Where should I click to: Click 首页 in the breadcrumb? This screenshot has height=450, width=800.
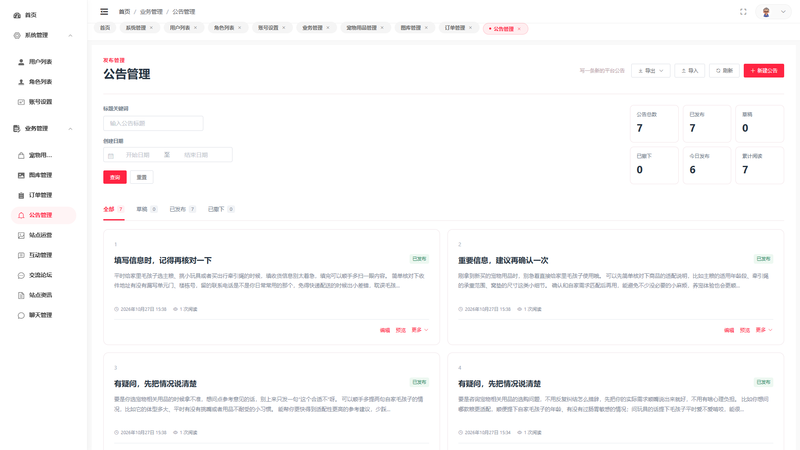(x=124, y=12)
